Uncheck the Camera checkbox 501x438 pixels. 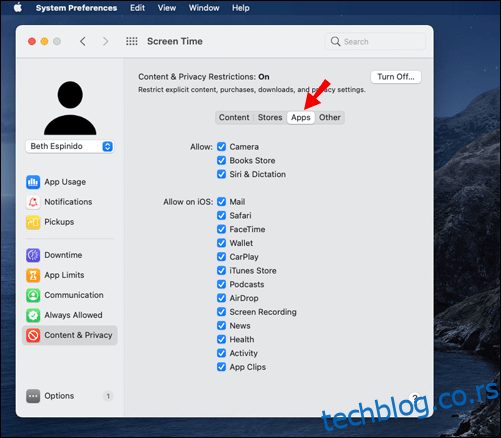point(221,147)
